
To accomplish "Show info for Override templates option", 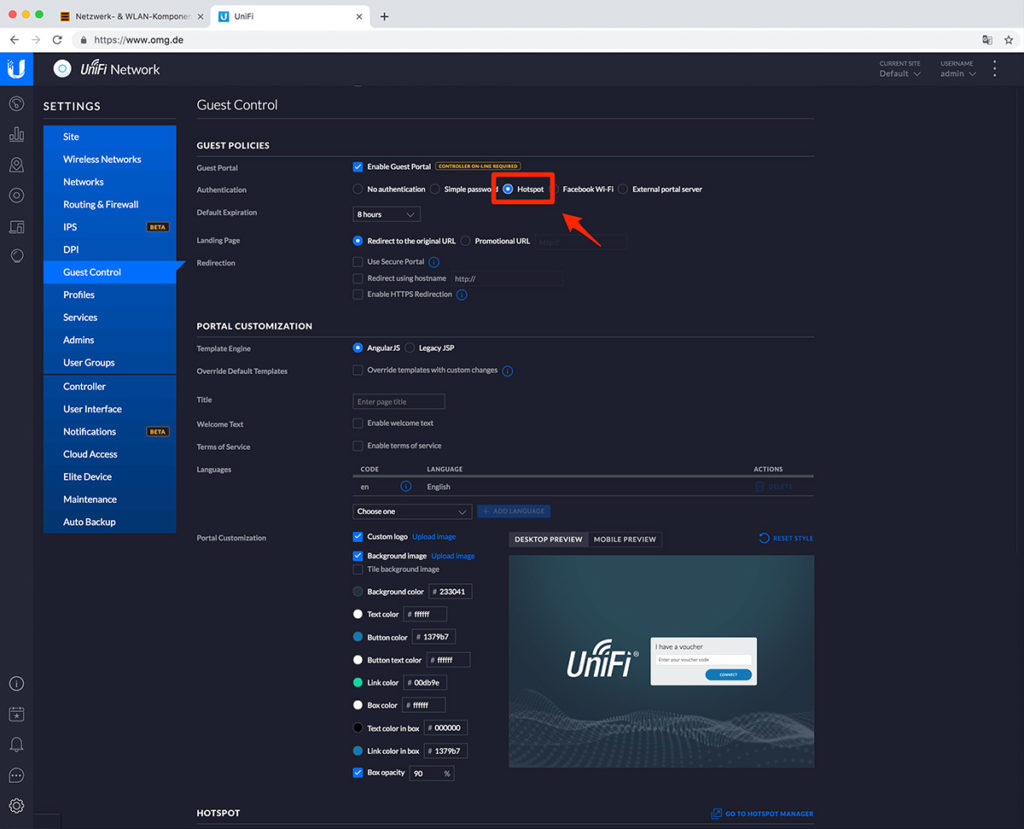I will pos(507,371).
